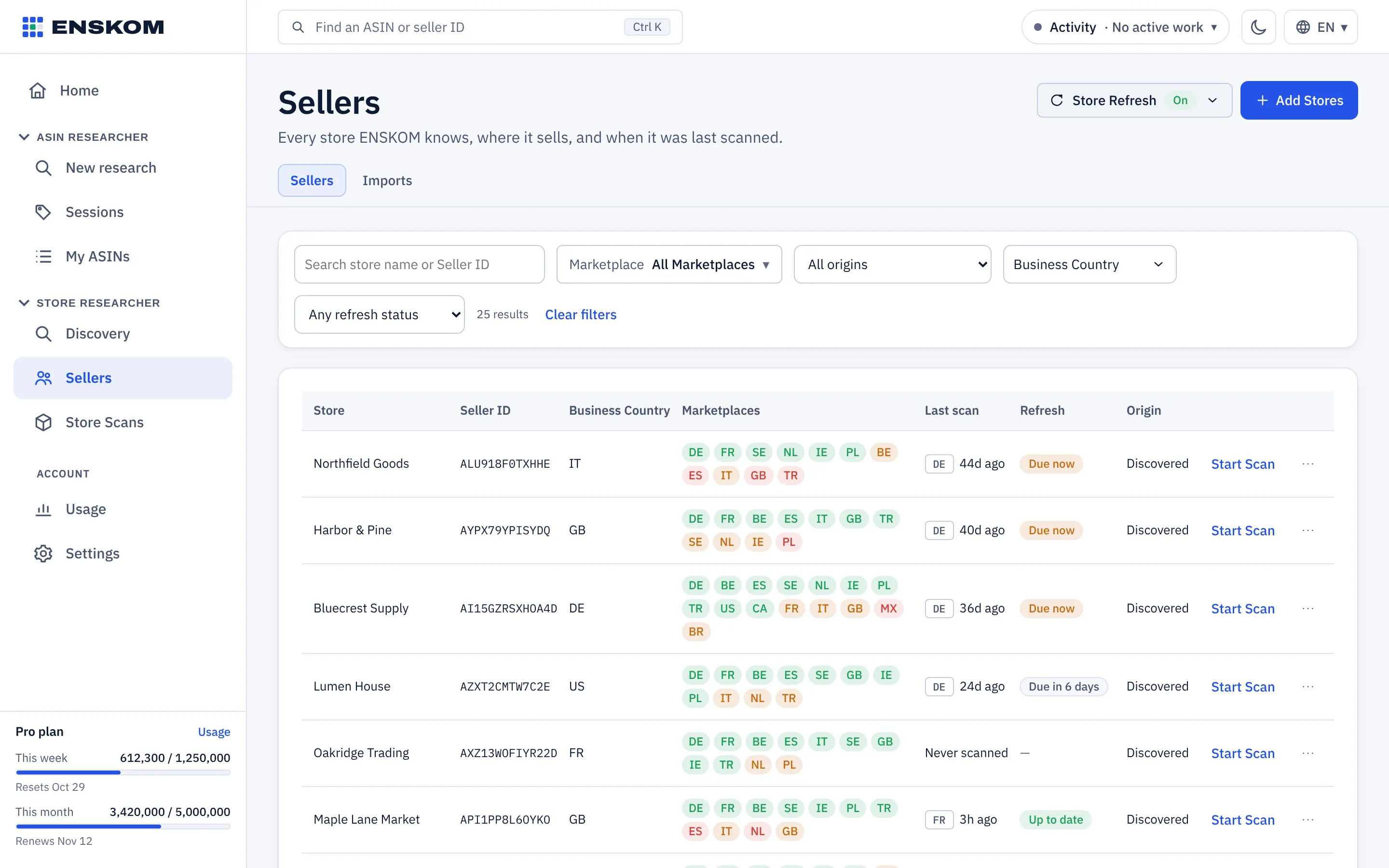Viewport: 1389px width, 868px height.
Task: Click the Discovery magnifier icon
Action: coord(43,334)
